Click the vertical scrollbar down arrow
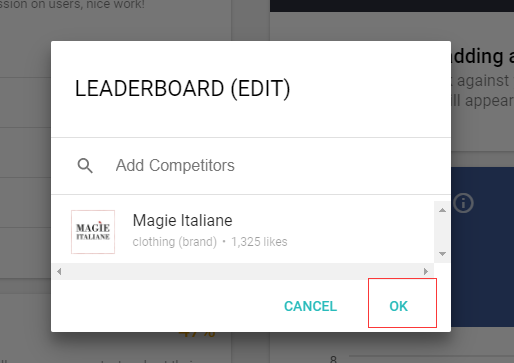 pos(442,254)
